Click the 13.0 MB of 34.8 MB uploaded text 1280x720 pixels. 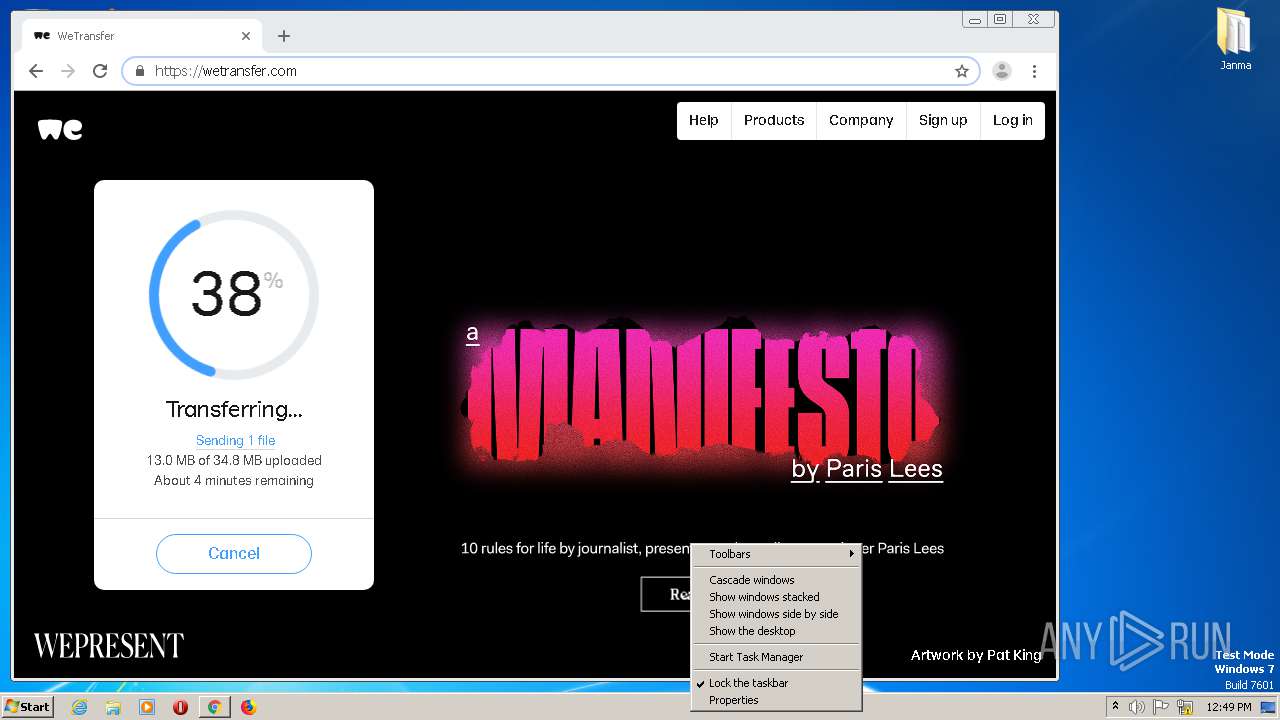tap(234, 461)
